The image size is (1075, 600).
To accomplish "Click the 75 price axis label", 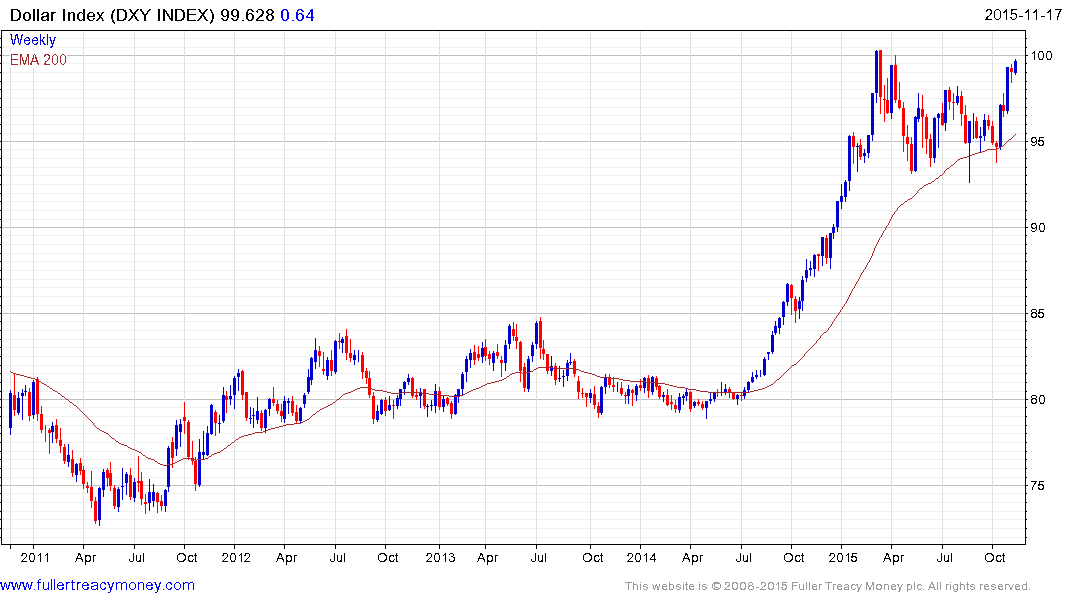I will [x=1038, y=485].
